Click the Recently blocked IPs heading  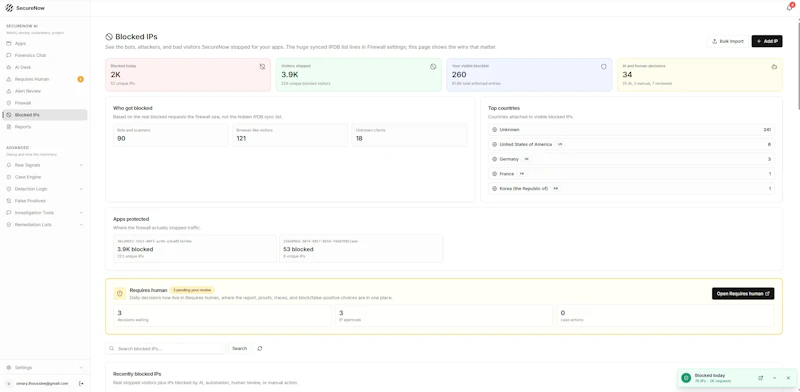[137, 374]
